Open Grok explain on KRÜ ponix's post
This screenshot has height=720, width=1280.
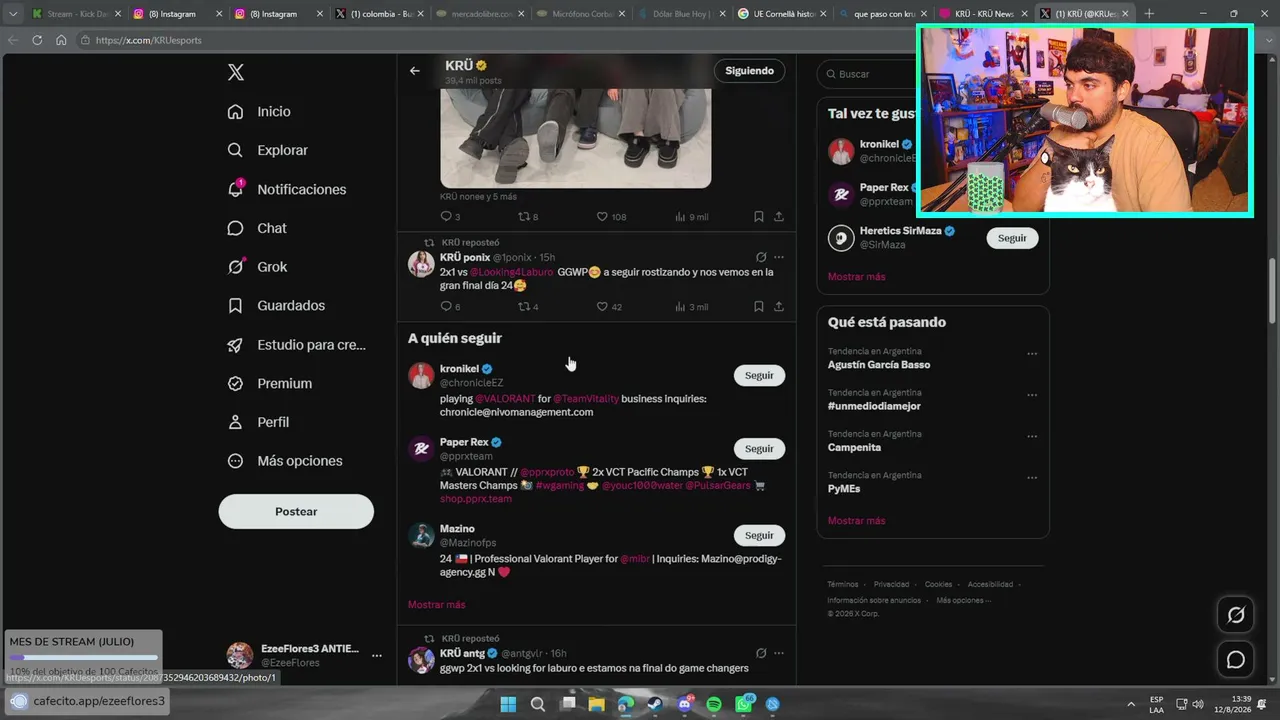coord(761,257)
